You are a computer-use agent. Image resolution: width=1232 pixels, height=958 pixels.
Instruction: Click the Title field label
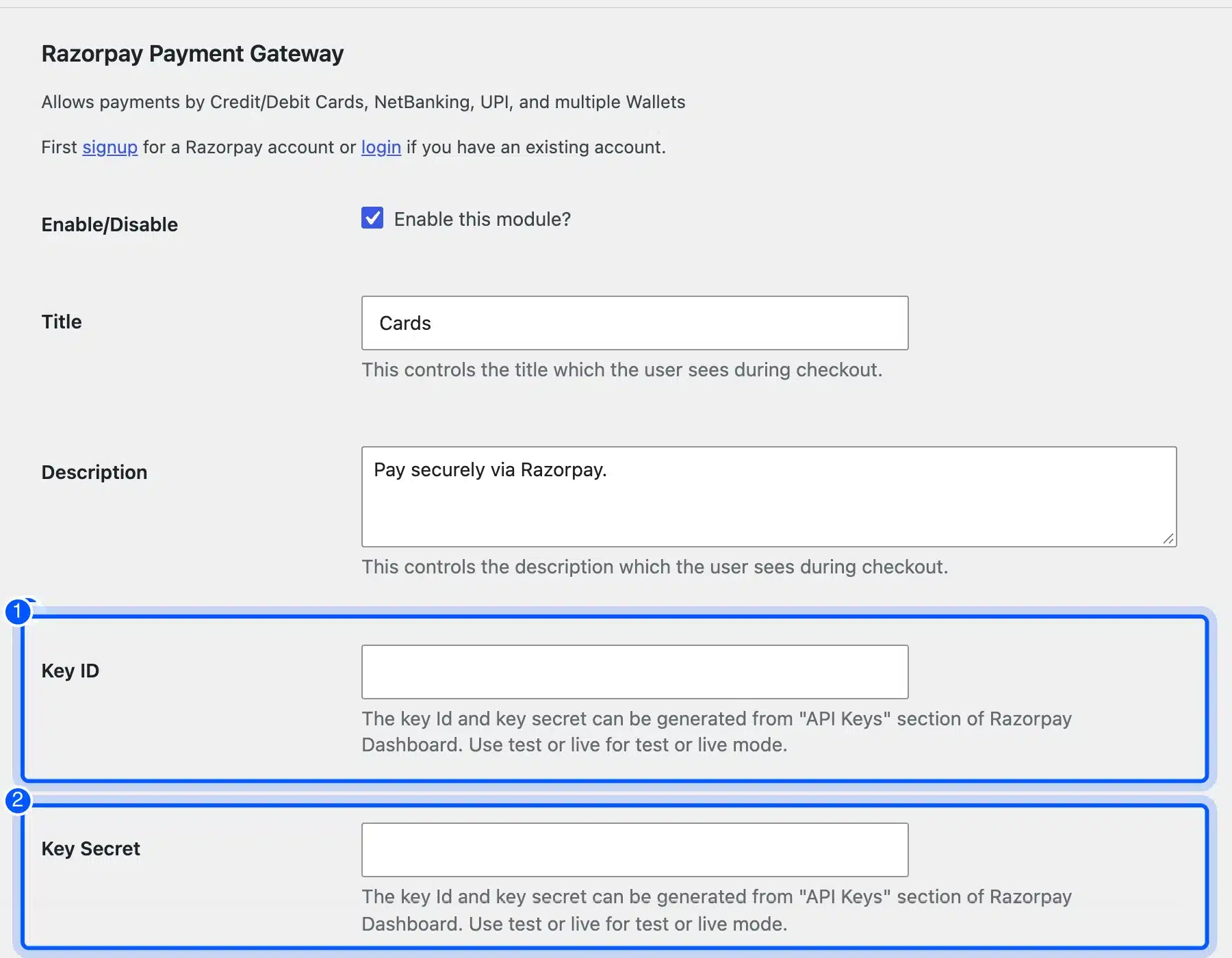(62, 322)
